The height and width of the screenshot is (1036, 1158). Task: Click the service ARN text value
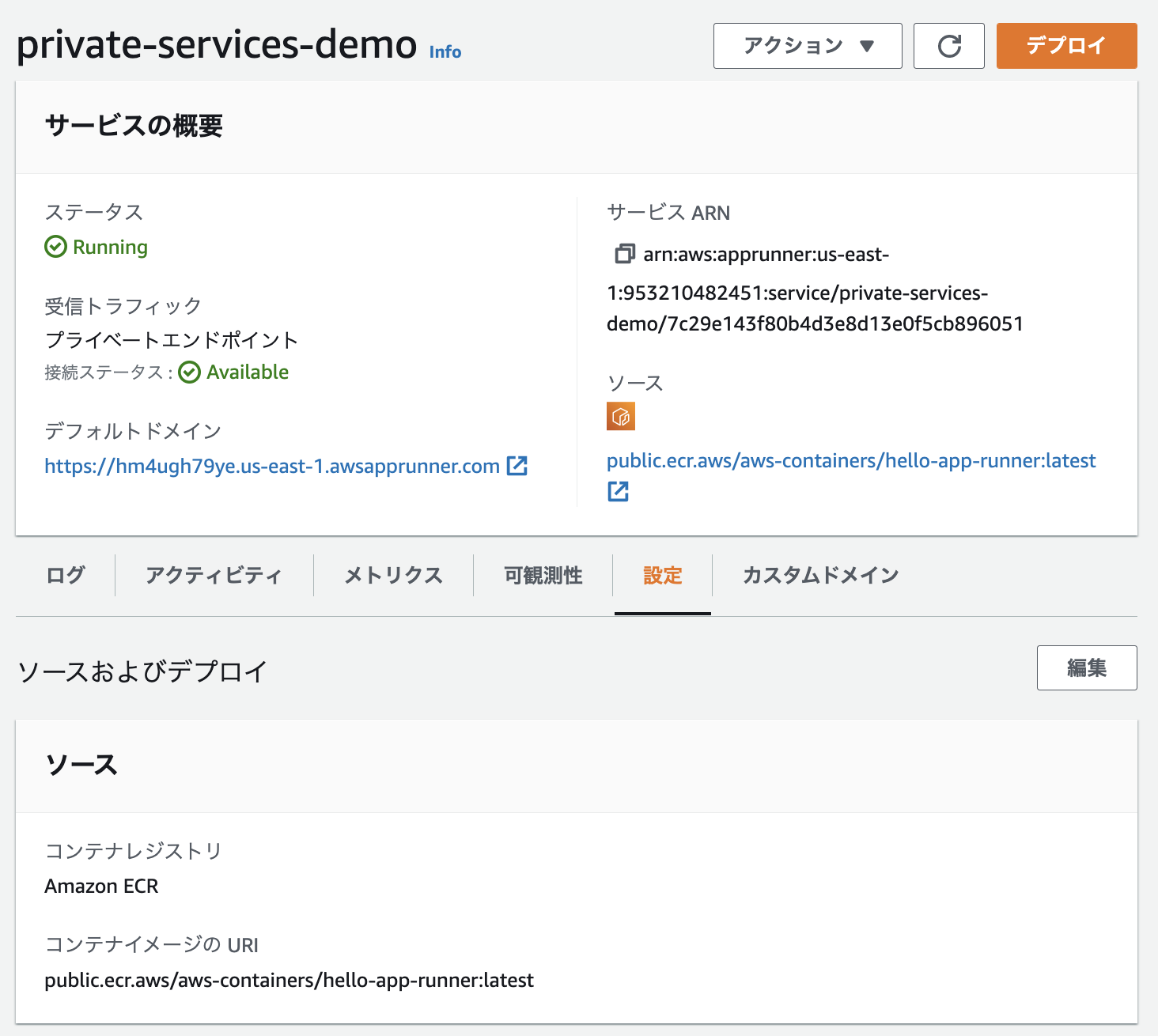(x=815, y=289)
